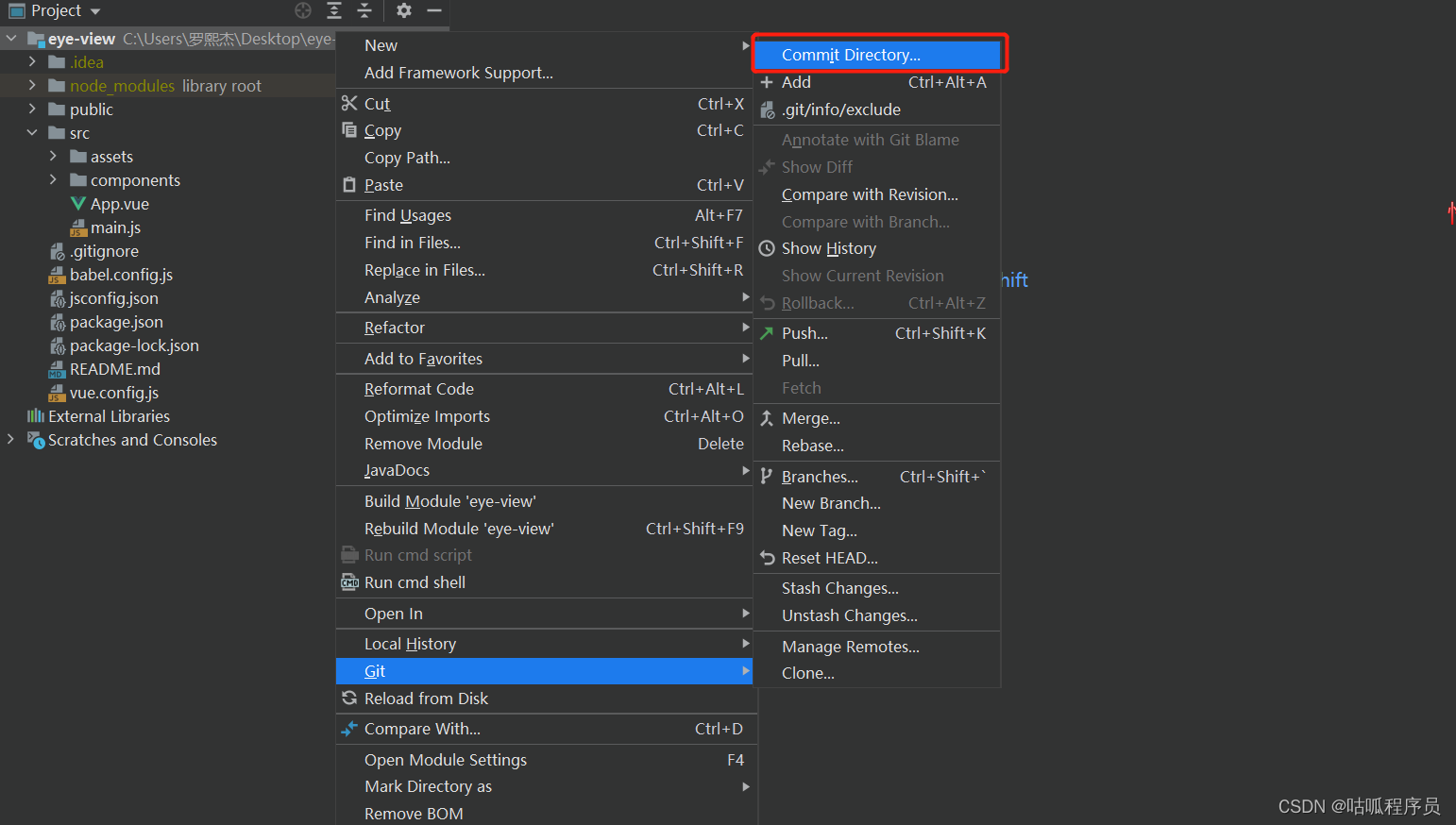The height and width of the screenshot is (825, 1456).
Task: Open the New submenu
Action: [x=544, y=45]
